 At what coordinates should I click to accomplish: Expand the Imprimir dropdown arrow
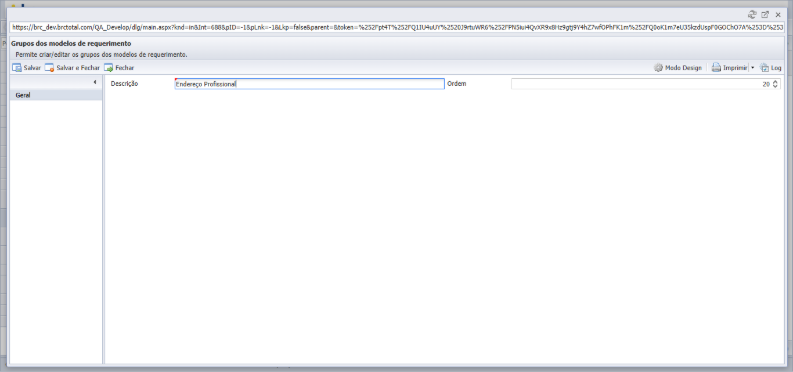(752, 68)
